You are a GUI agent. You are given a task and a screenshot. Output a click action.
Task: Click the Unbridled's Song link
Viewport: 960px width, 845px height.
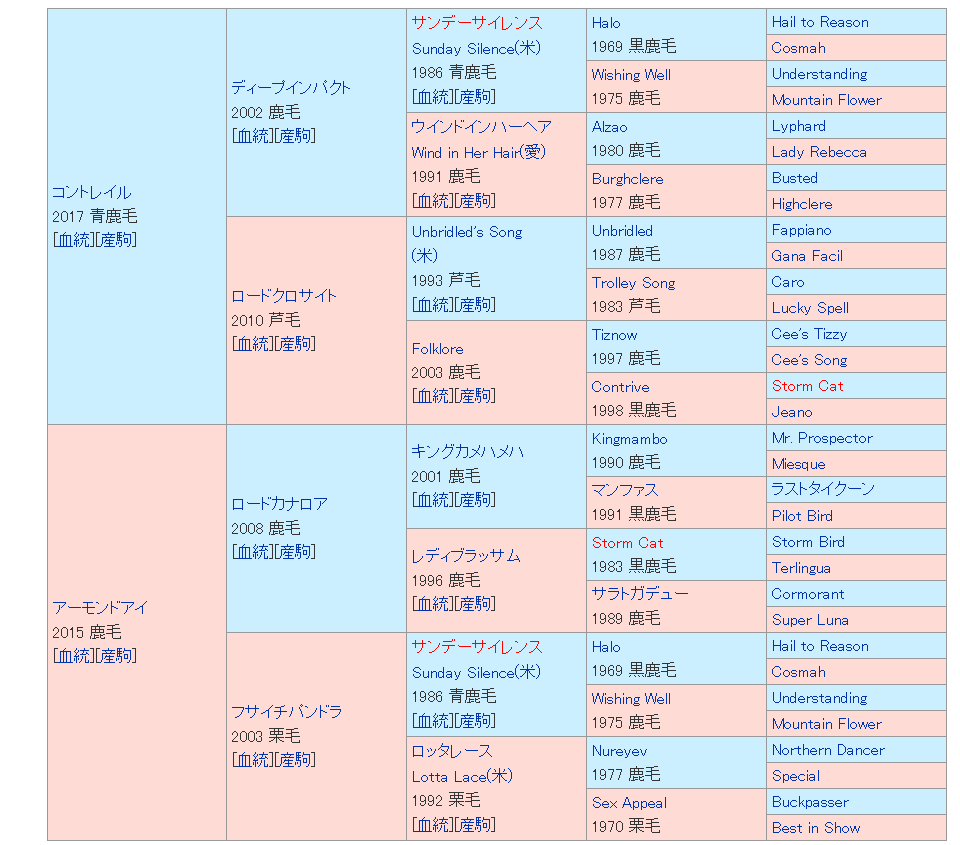[467, 232]
